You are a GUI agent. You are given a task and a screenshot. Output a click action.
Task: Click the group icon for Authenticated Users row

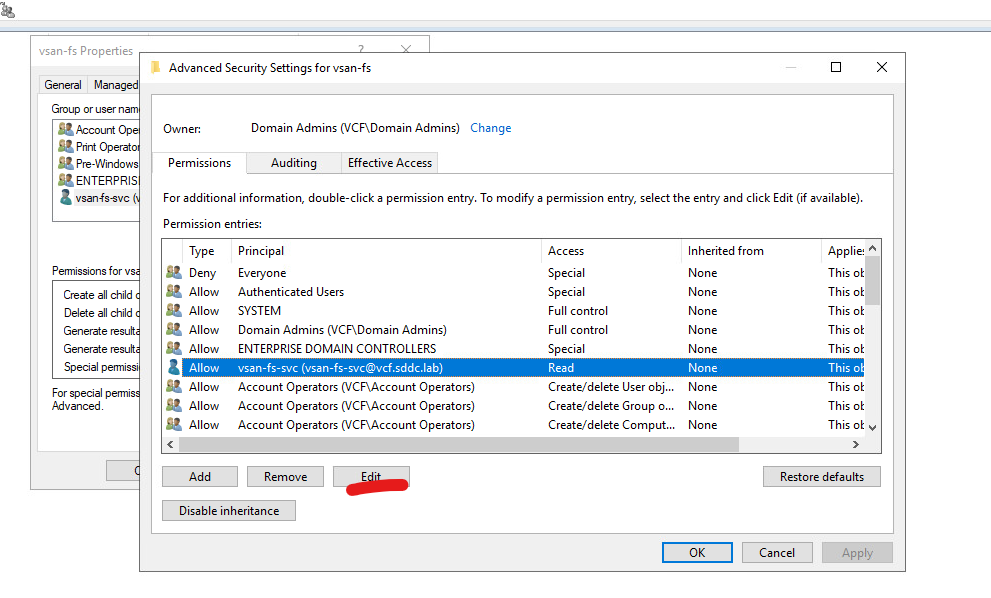174,292
